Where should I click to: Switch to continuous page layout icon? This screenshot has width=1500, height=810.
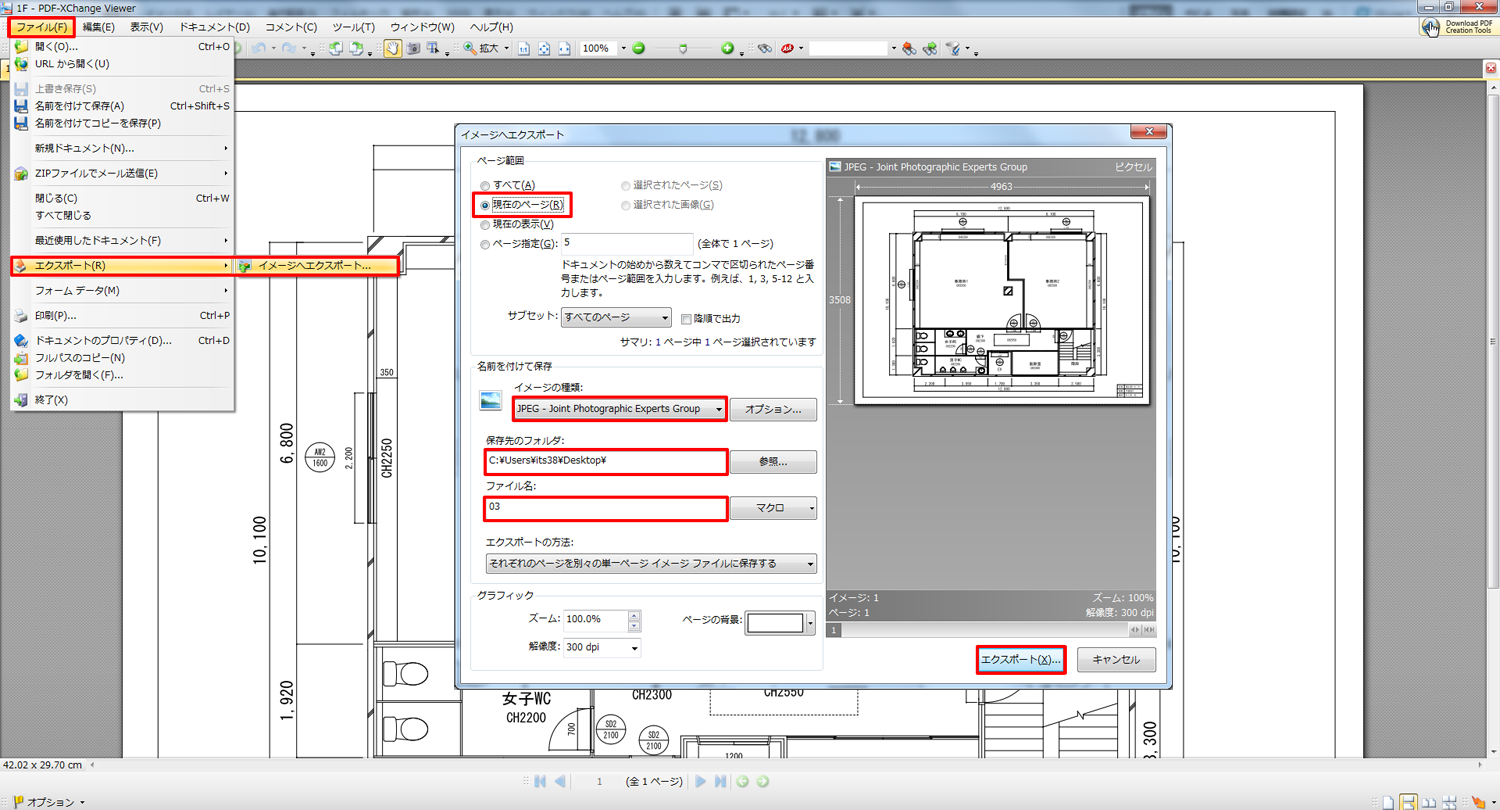point(1408,802)
